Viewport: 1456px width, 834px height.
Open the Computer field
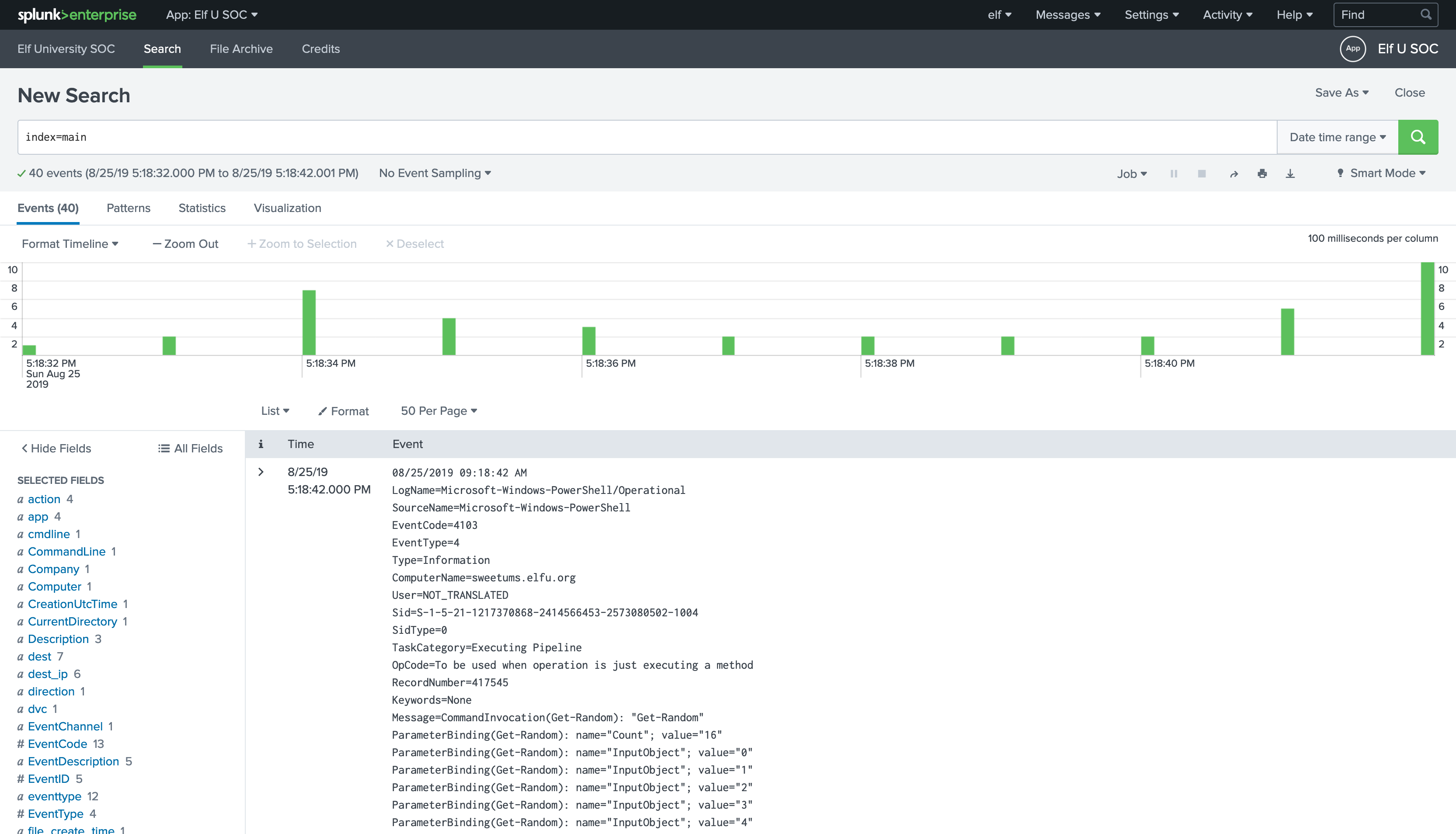tap(54, 587)
